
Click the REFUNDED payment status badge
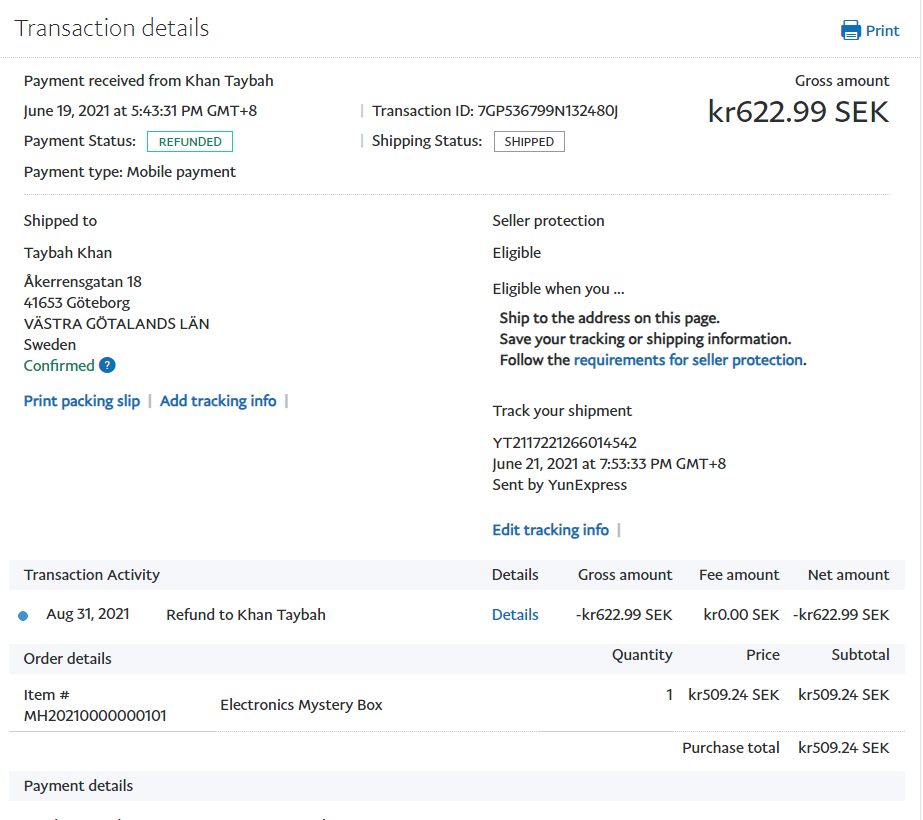pyautogui.click(x=190, y=142)
